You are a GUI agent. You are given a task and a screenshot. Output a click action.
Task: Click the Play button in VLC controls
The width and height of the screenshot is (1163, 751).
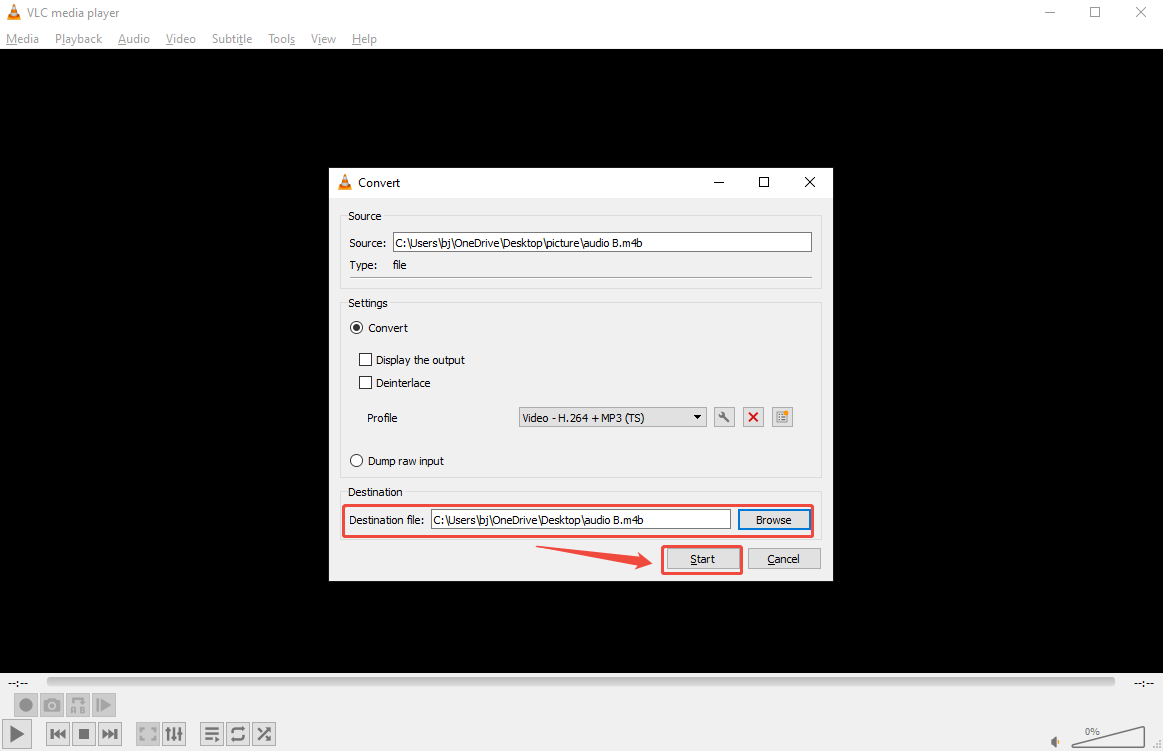click(x=16, y=734)
